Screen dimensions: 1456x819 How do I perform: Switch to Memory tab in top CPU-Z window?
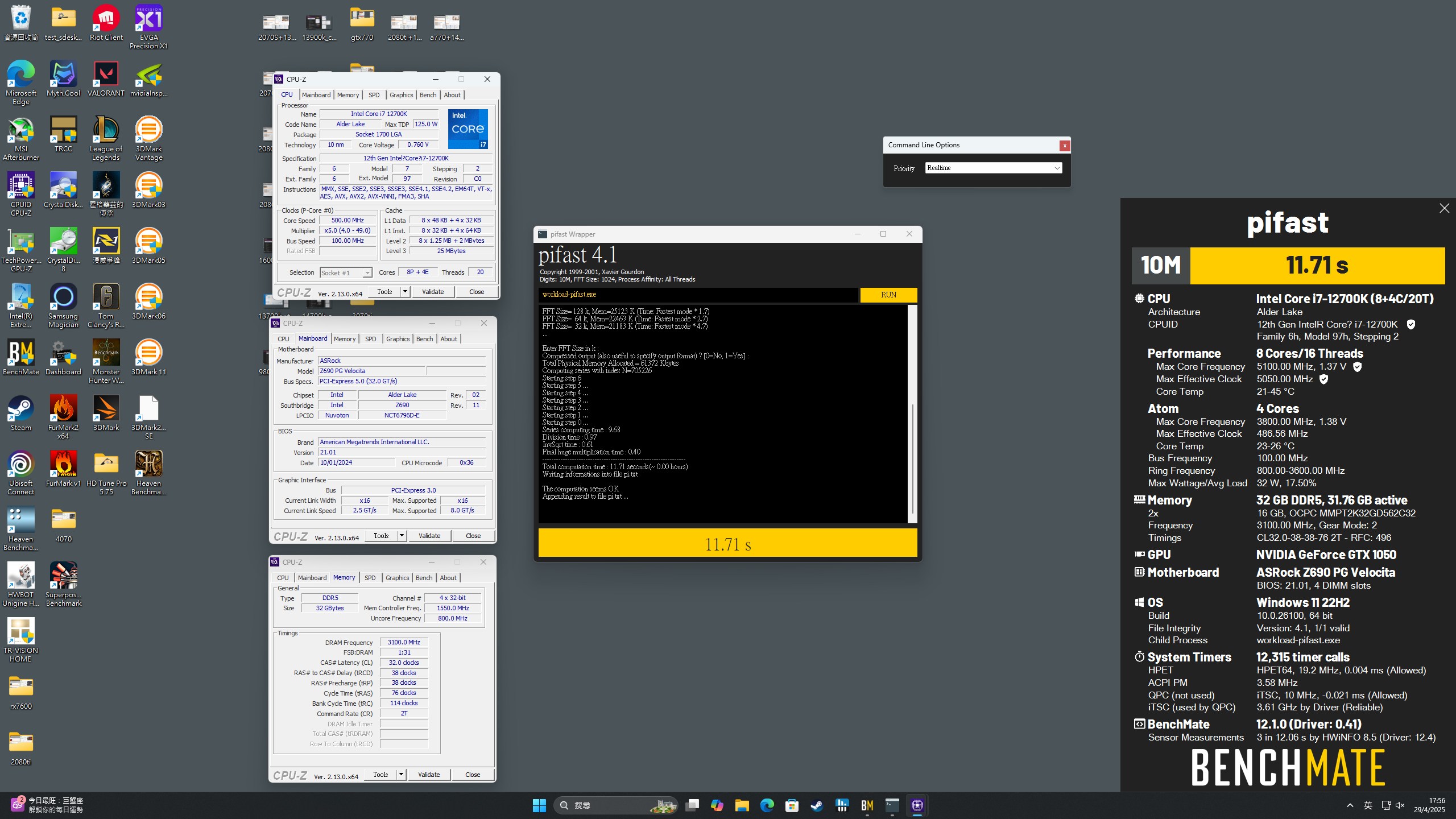point(348,95)
